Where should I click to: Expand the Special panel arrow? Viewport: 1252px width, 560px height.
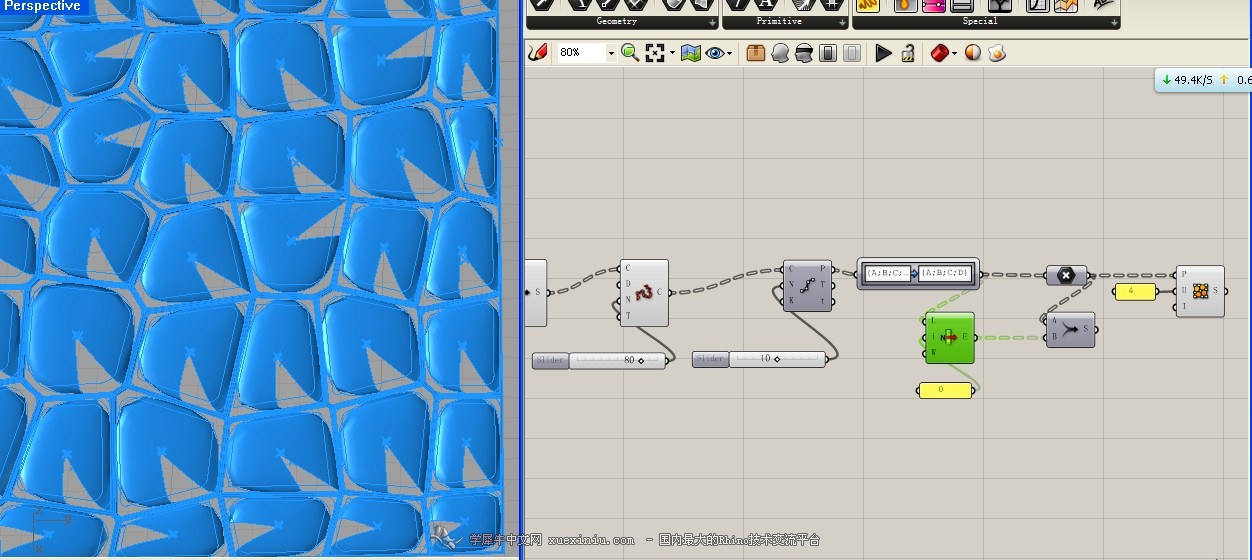[x=1114, y=22]
